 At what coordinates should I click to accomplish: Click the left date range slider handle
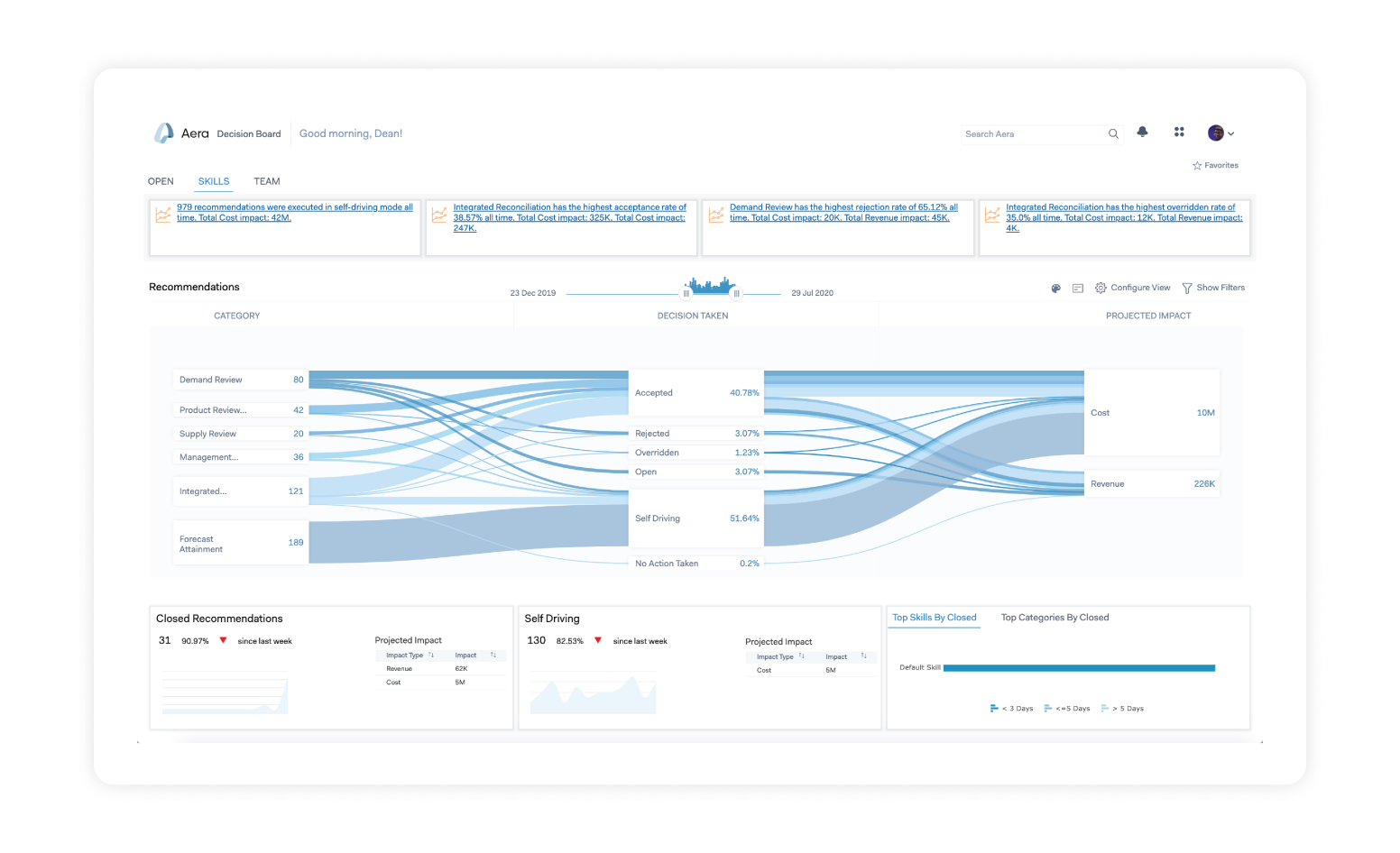[x=686, y=294]
